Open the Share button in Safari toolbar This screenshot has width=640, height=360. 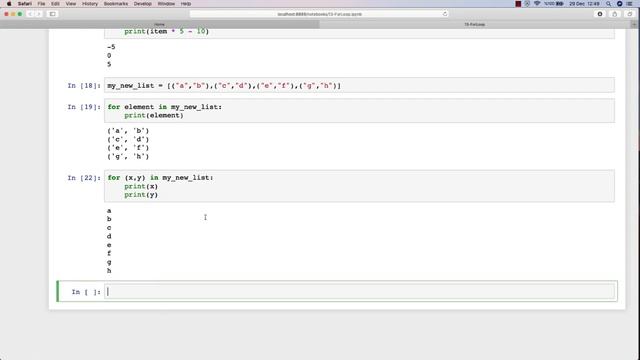pyautogui.click(x=614, y=14)
